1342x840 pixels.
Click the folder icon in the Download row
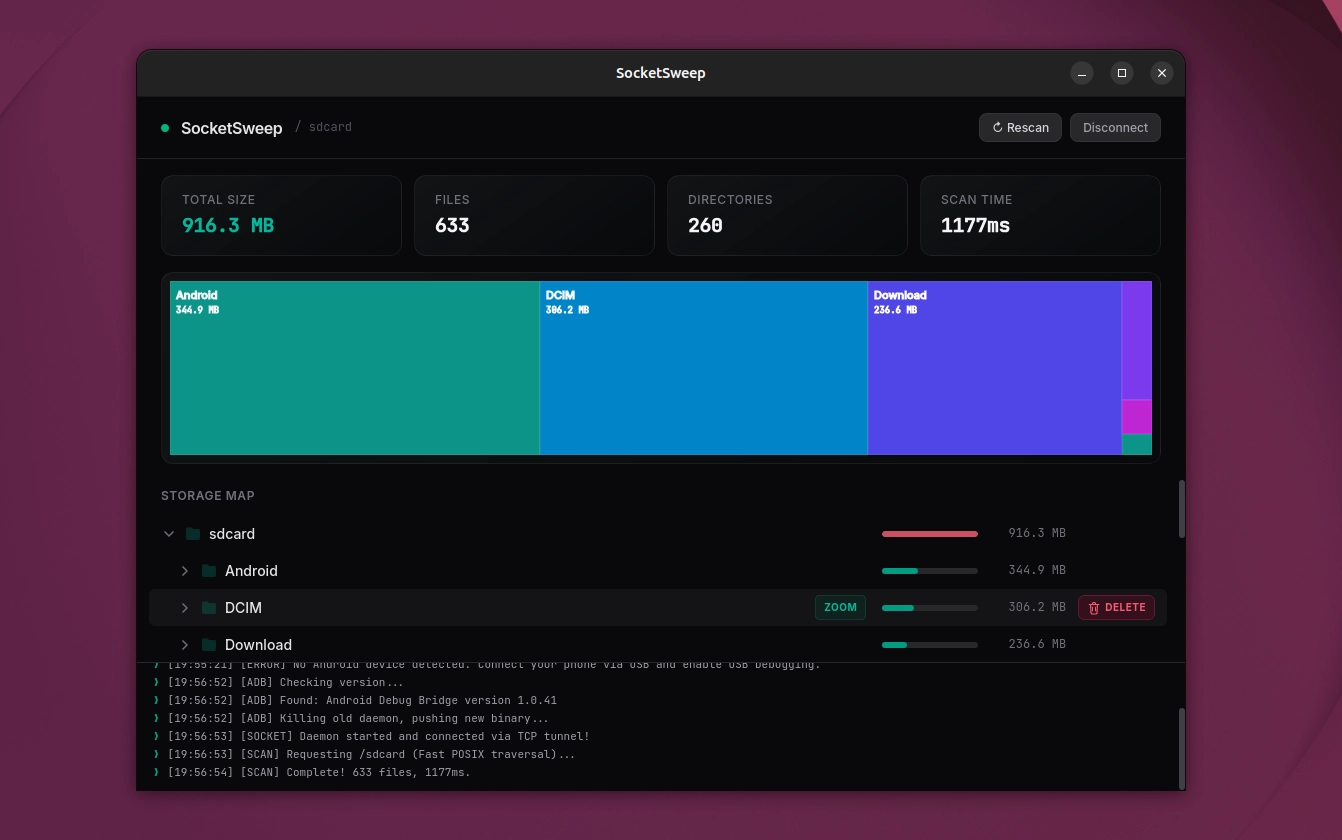(x=209, y=645)
